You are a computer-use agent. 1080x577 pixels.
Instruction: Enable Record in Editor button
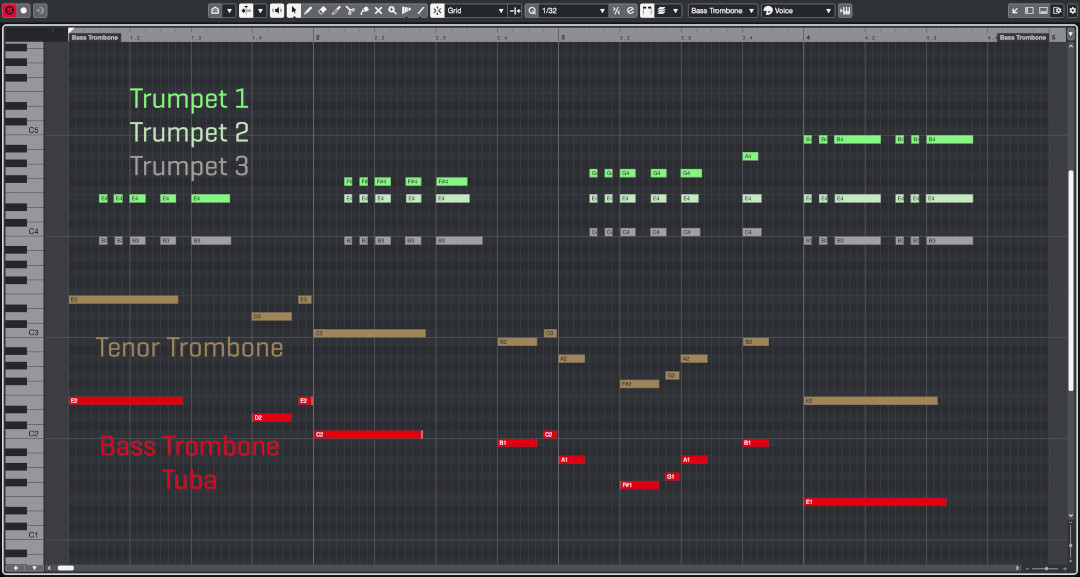point(24,10)
